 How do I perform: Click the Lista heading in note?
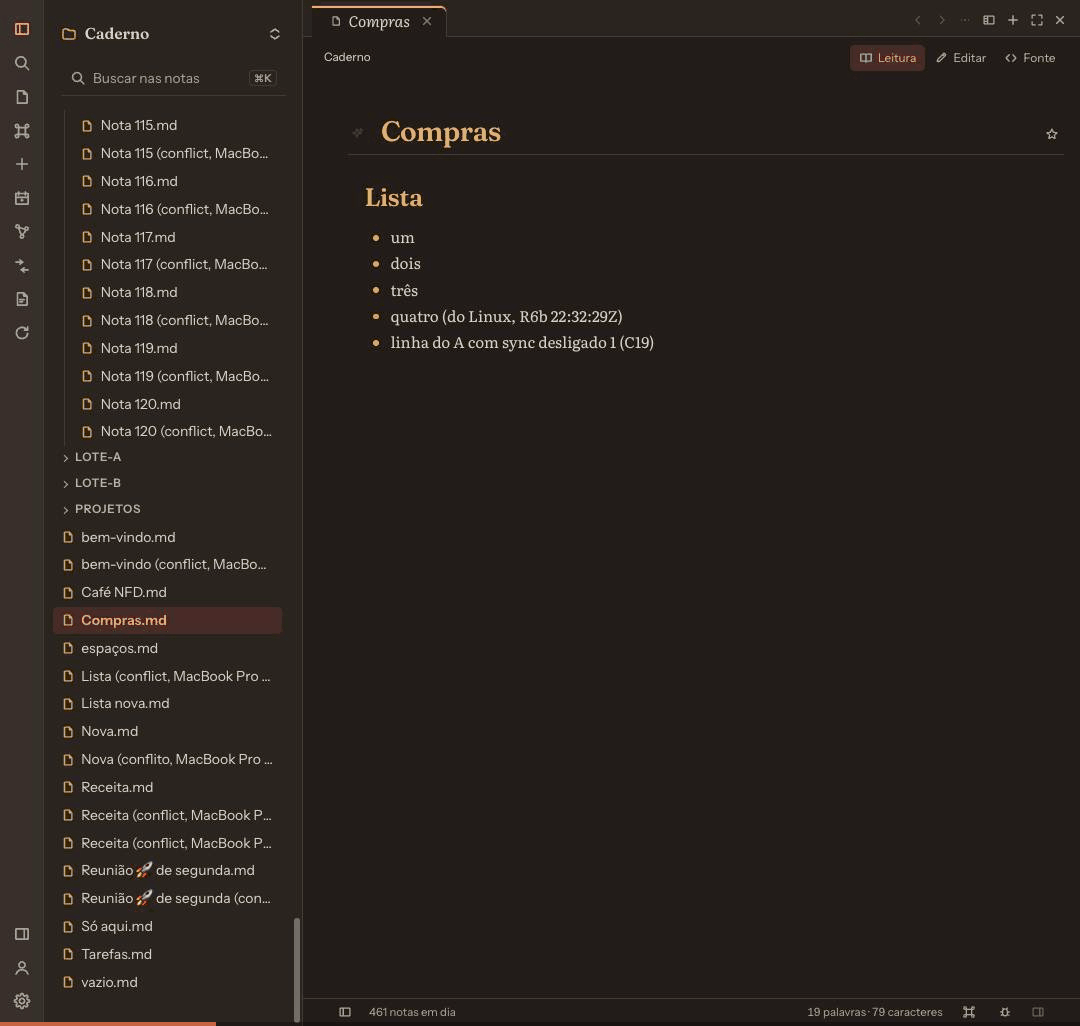393,198
